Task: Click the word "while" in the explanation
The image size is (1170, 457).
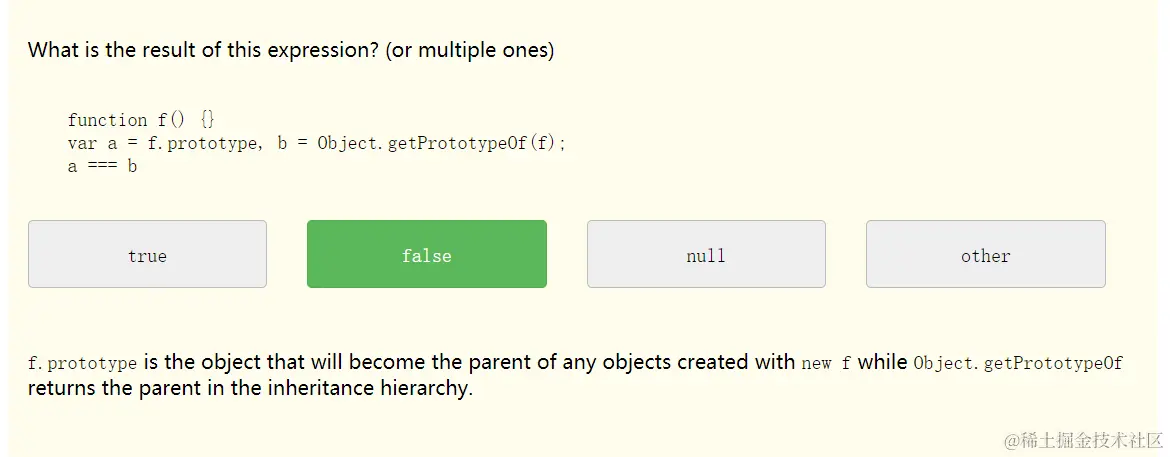Action: tap(882, 362)
